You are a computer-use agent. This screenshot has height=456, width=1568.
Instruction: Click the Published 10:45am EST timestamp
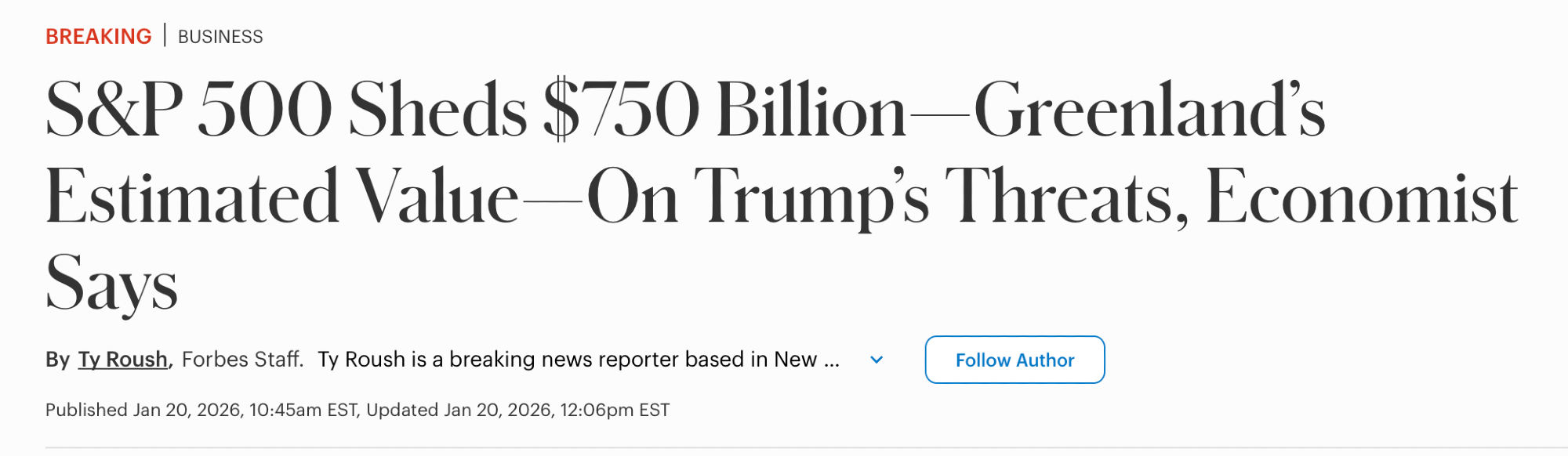201,410
